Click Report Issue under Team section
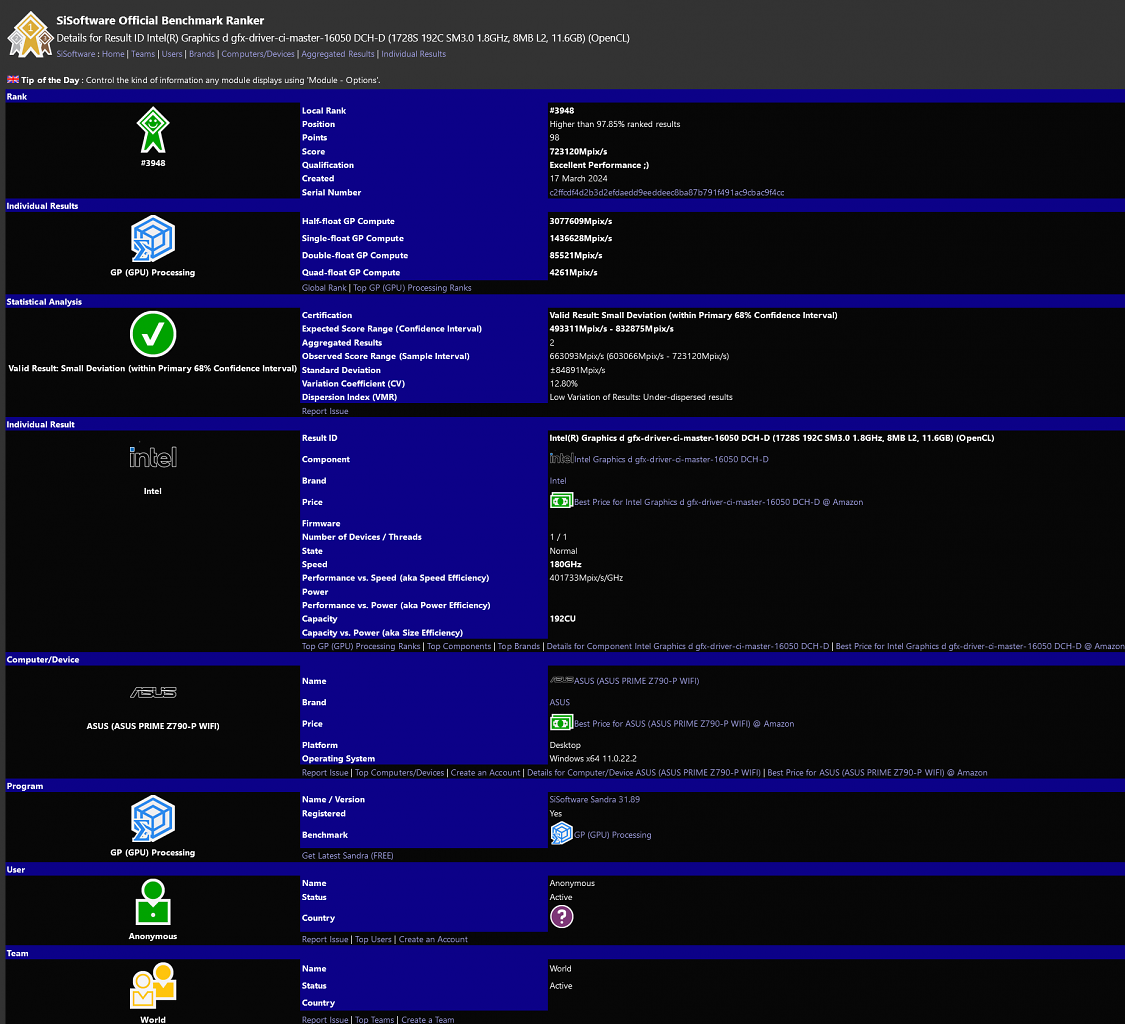The width and height of the screenshot is (1125, 1024). pos(325,1020)
